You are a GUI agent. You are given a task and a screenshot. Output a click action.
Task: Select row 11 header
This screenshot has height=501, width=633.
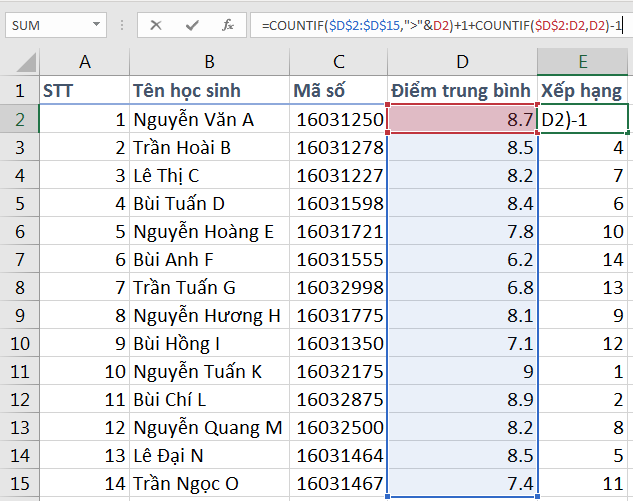[x=19, y=371]
